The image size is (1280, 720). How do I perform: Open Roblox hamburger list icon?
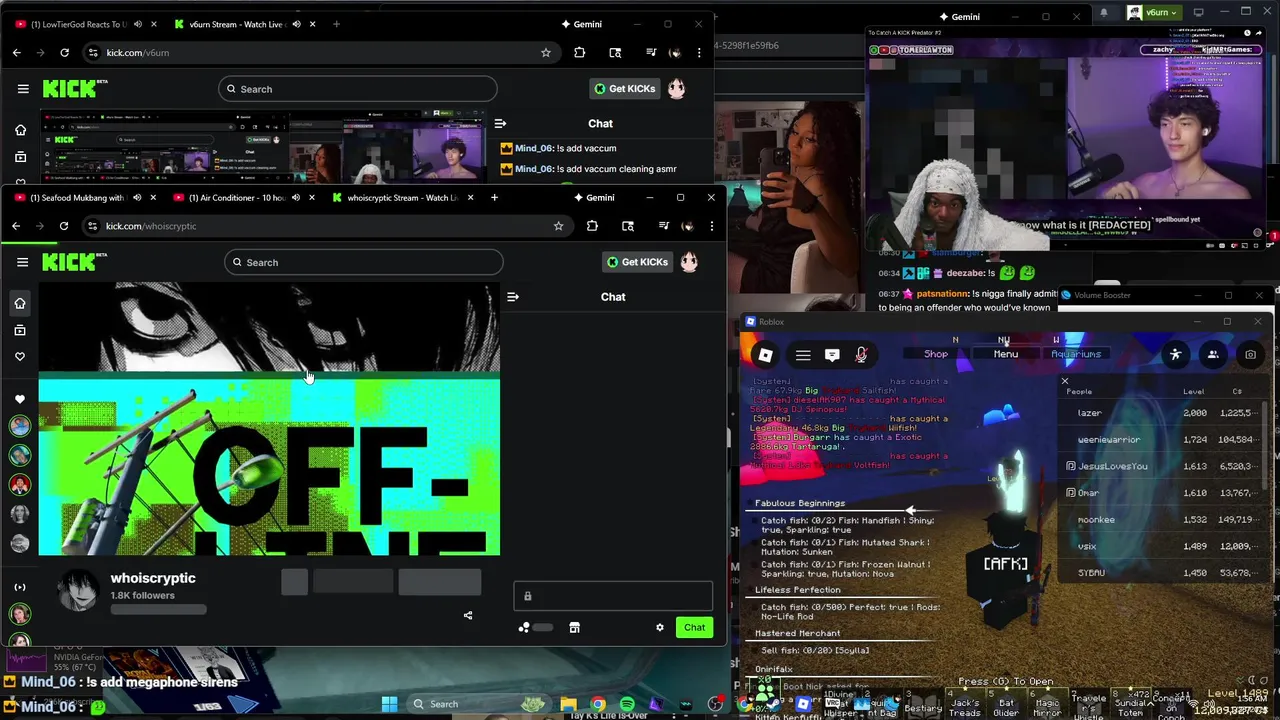pyautogui.click(x=803, y=355)
